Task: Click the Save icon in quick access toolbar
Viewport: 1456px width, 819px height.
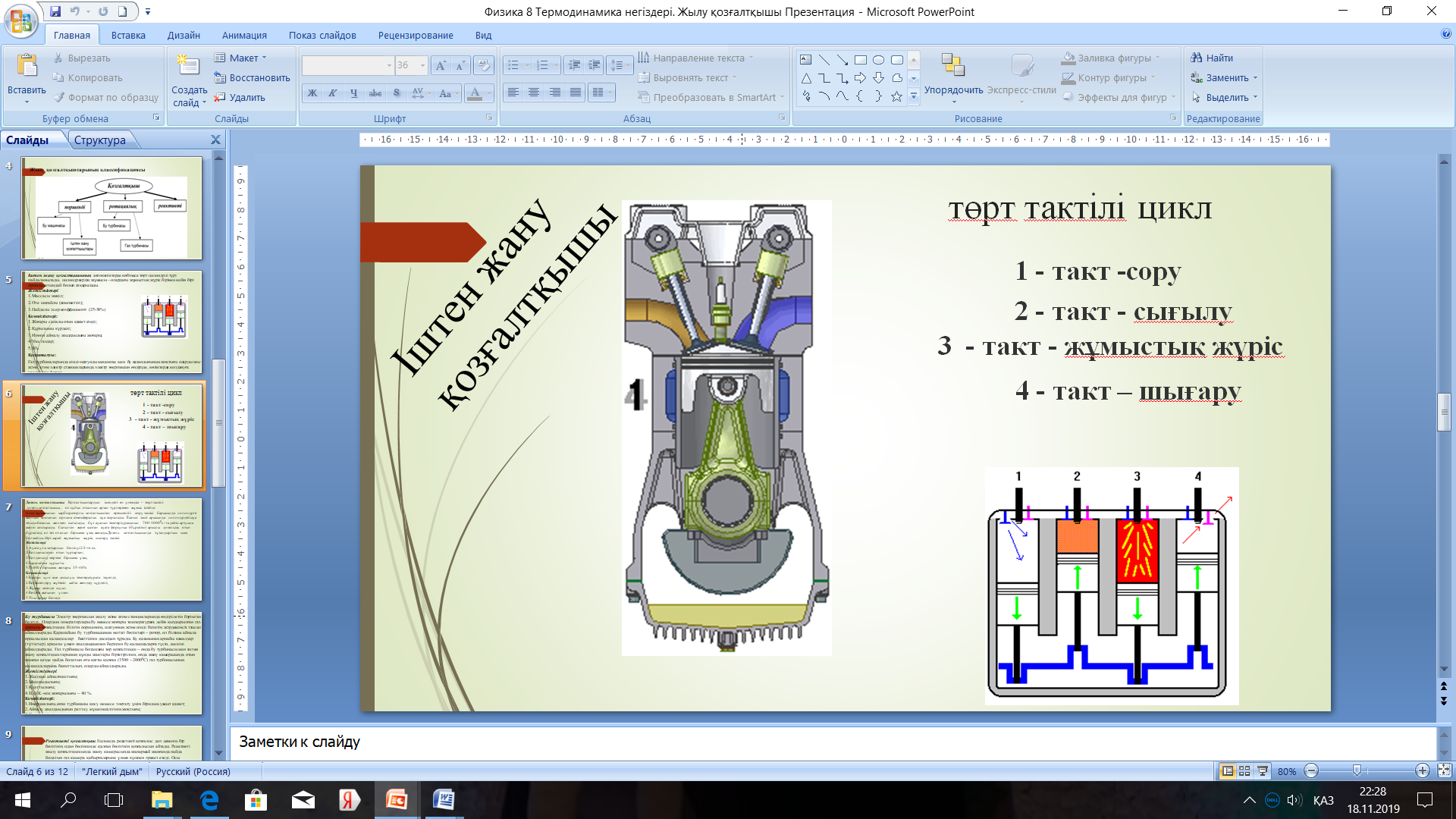Action: coord(55,11)
